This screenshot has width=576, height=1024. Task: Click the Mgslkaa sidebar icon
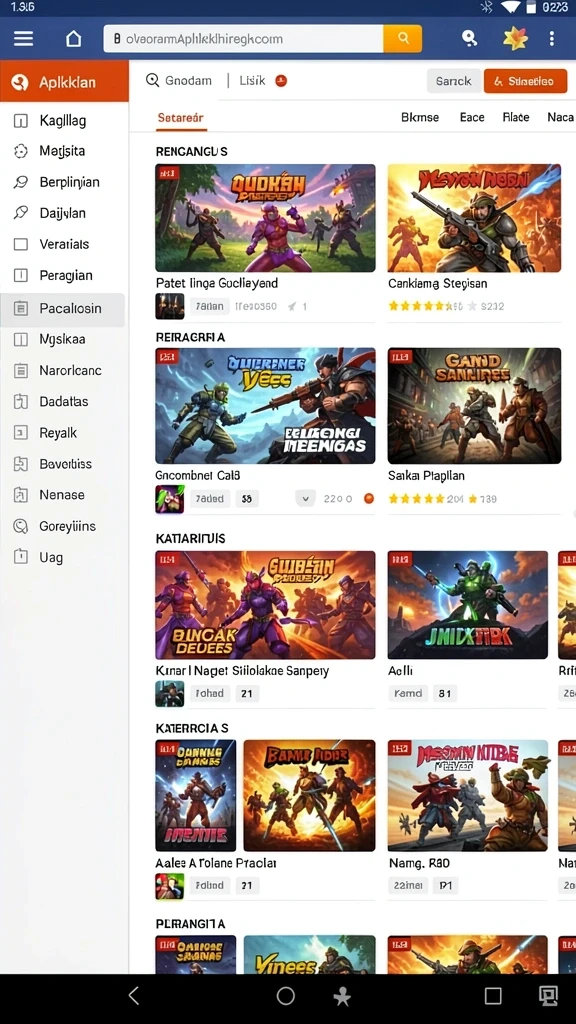coord(21,339)
